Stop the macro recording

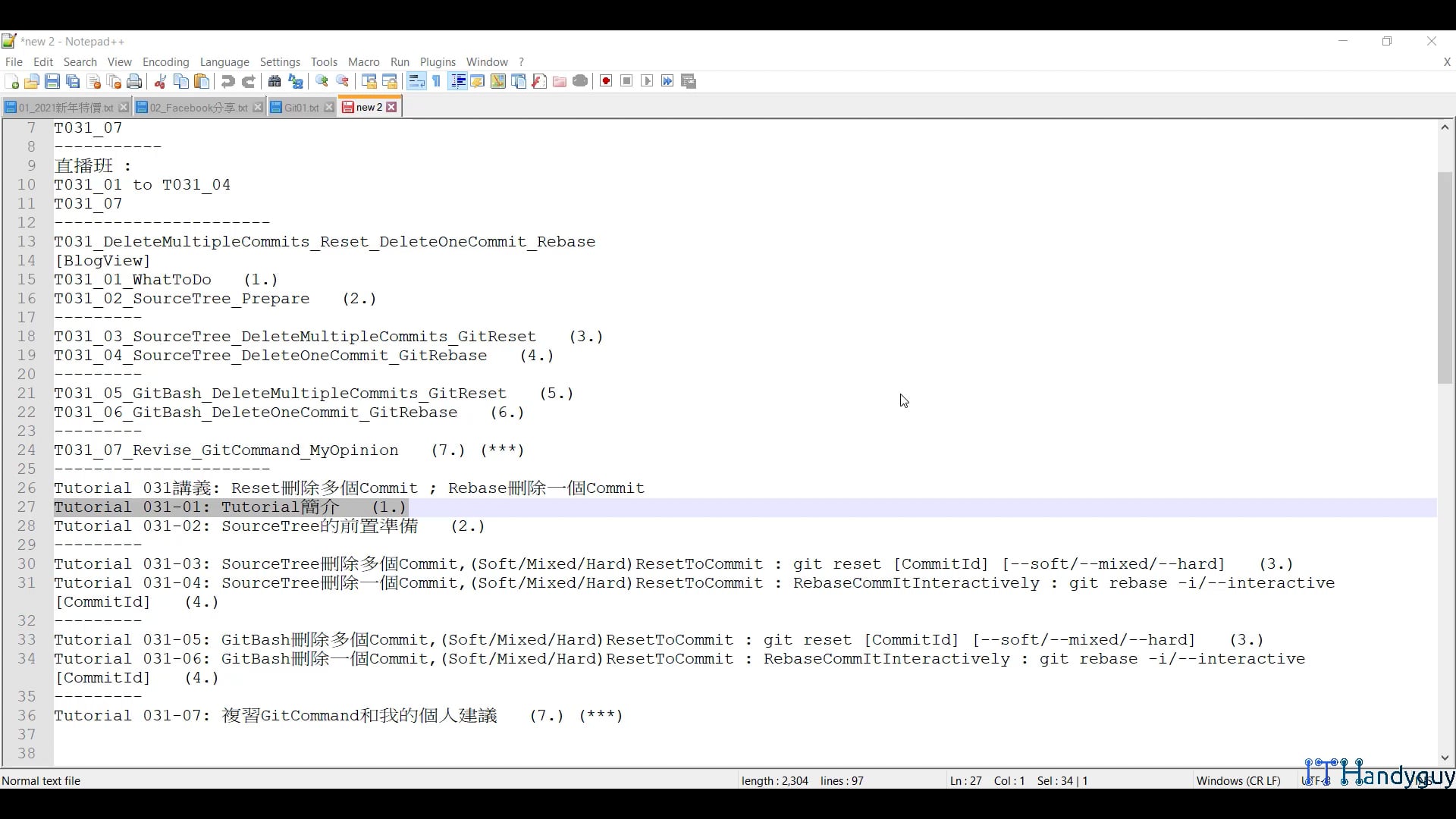626,81
